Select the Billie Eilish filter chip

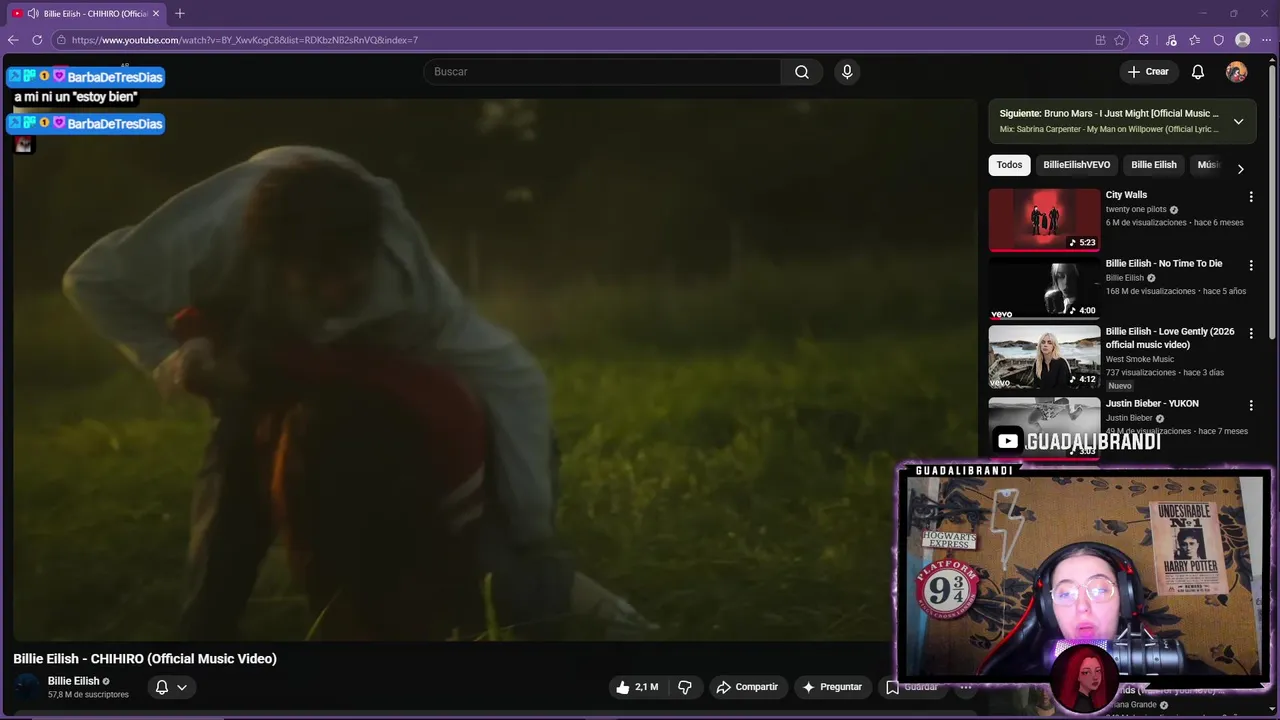pyautogui.click(x=1154, y=165)
